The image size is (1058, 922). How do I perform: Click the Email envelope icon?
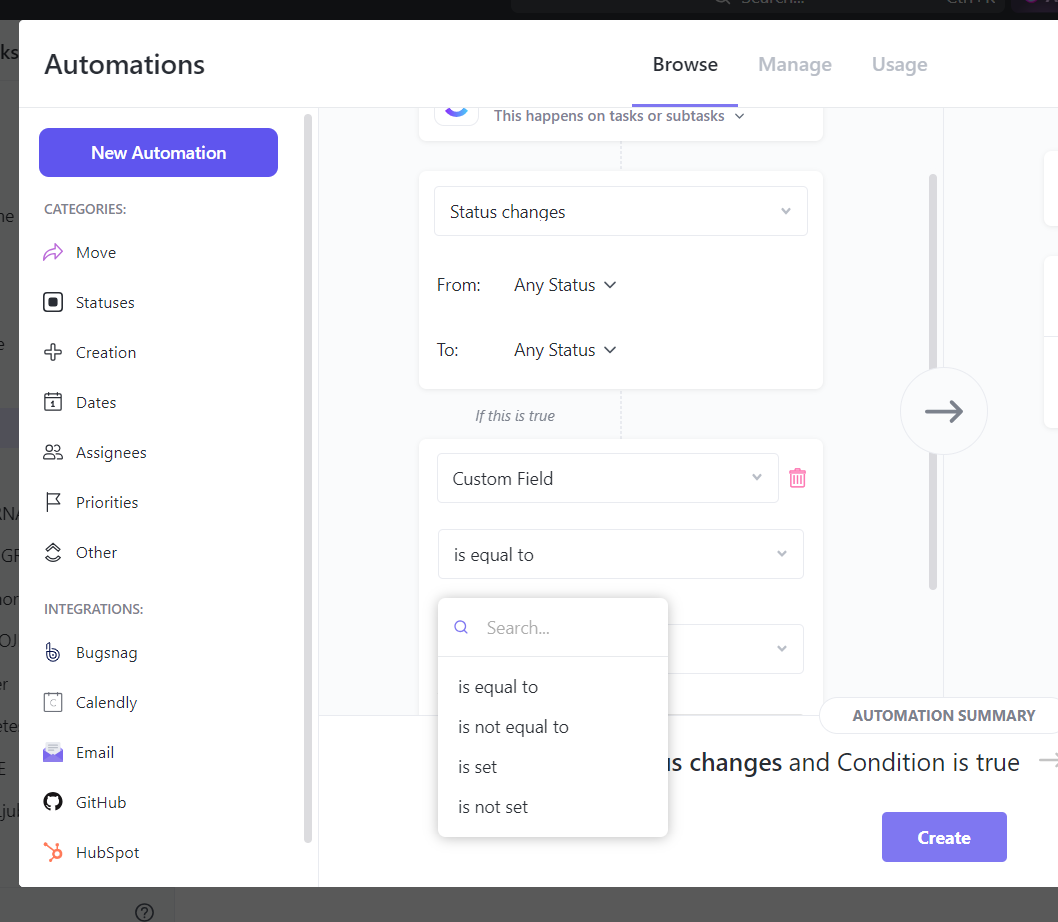coord(53,753)
